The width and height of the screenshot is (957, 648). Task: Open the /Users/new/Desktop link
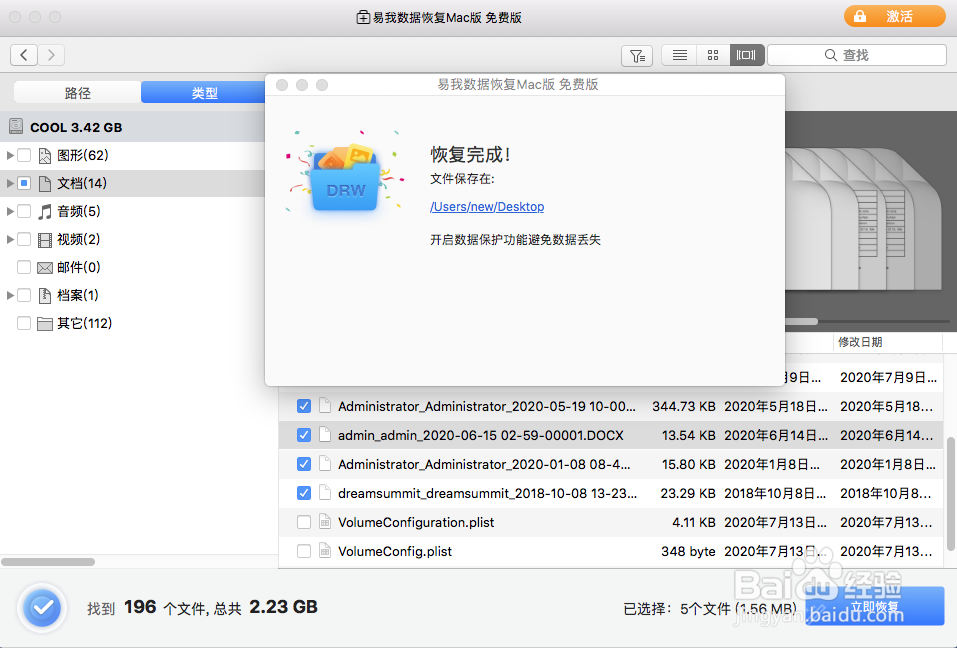tap(487, 206)
